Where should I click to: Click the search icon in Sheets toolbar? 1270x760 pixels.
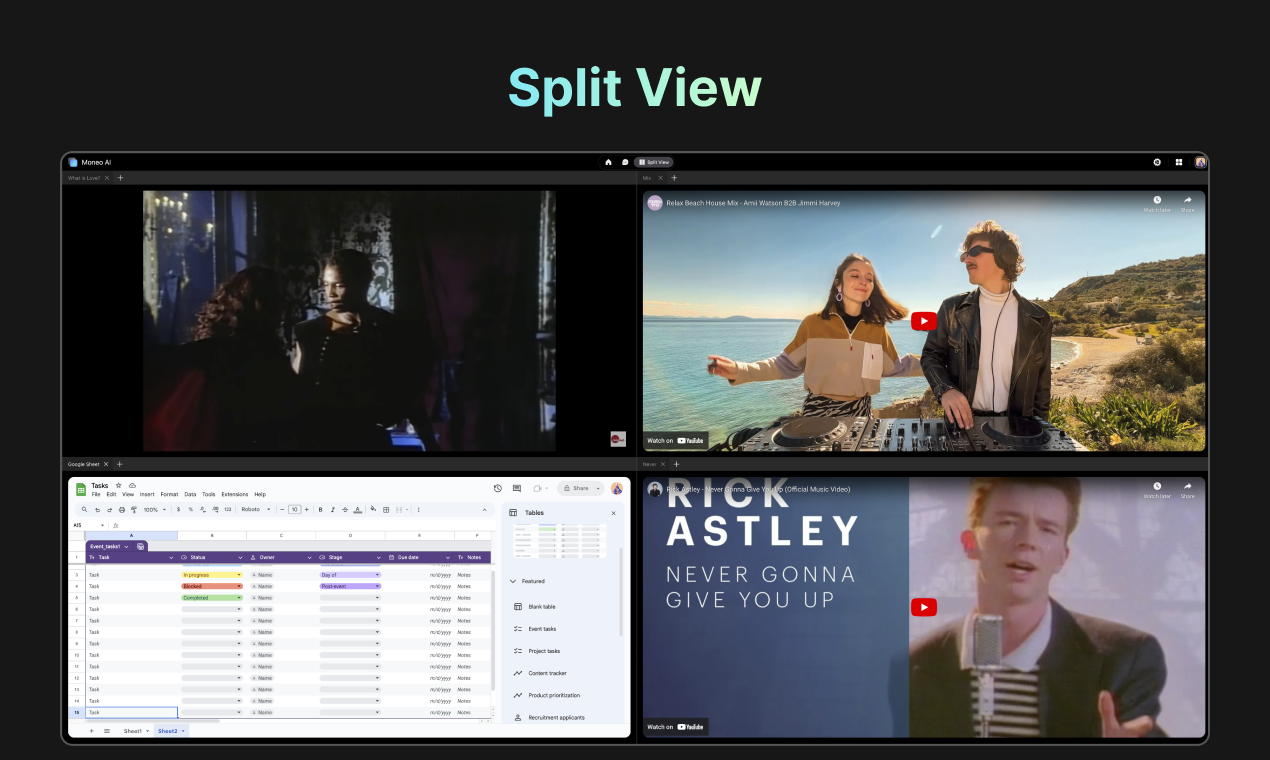(84, 509)
